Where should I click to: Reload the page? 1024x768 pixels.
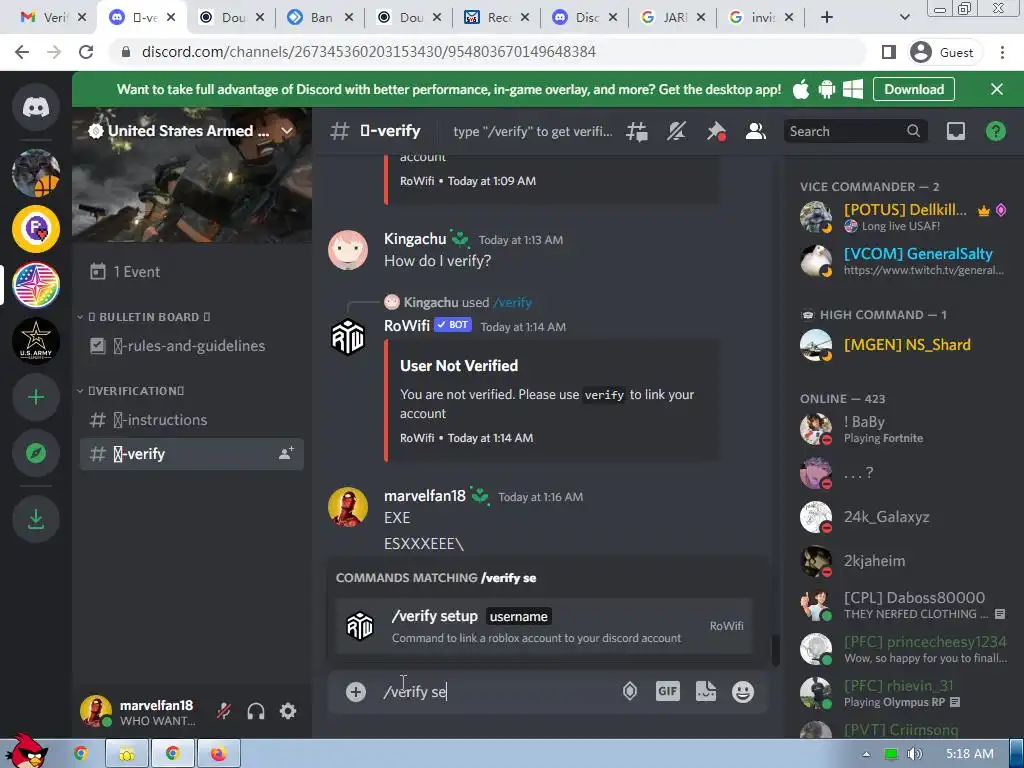[86, 52]
